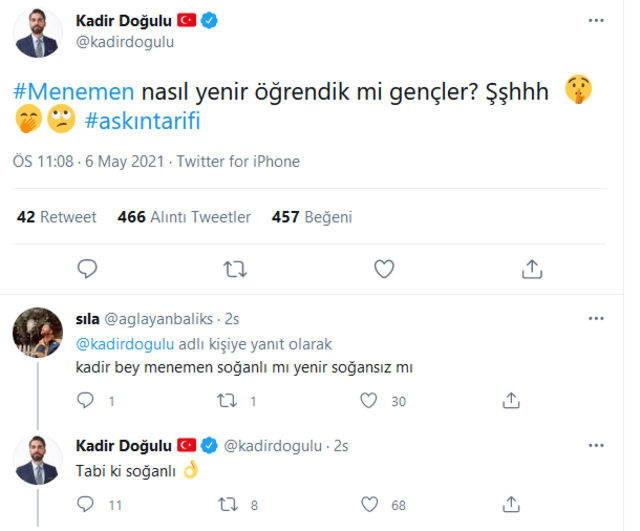Reply to the main Menemen tweet
This screenshot has width=640, height=531.
point(87,268)
